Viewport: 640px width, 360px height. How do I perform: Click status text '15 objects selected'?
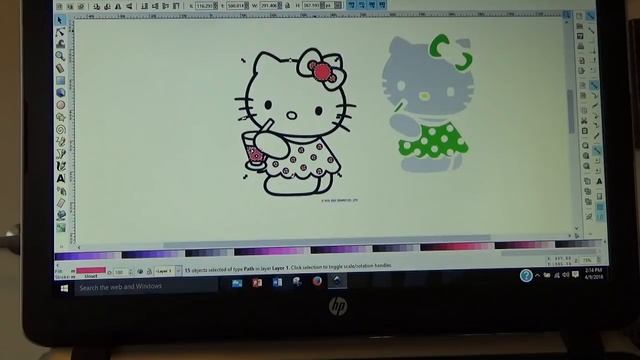coord(212,270)
